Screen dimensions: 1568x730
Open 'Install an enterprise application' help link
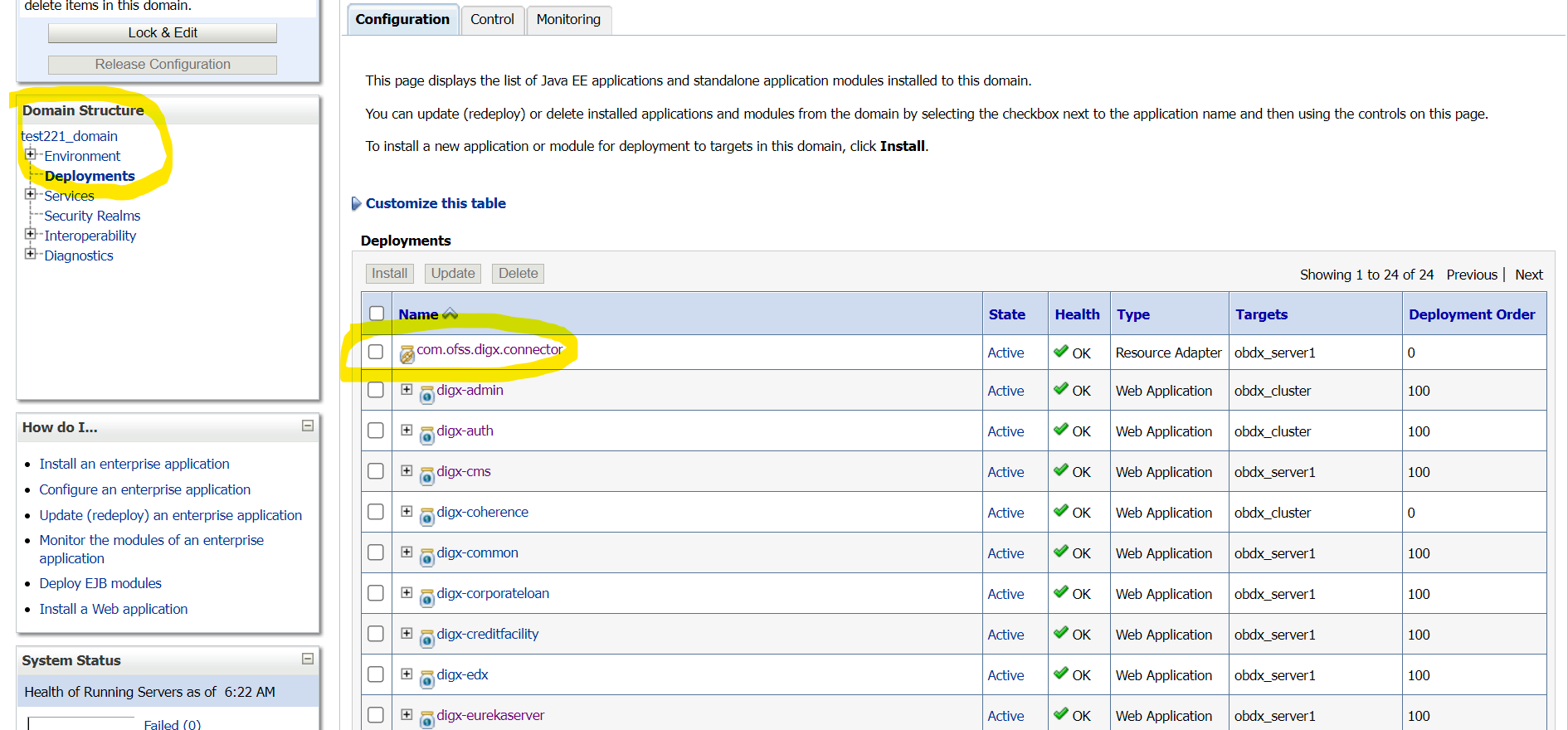(134, 464)
